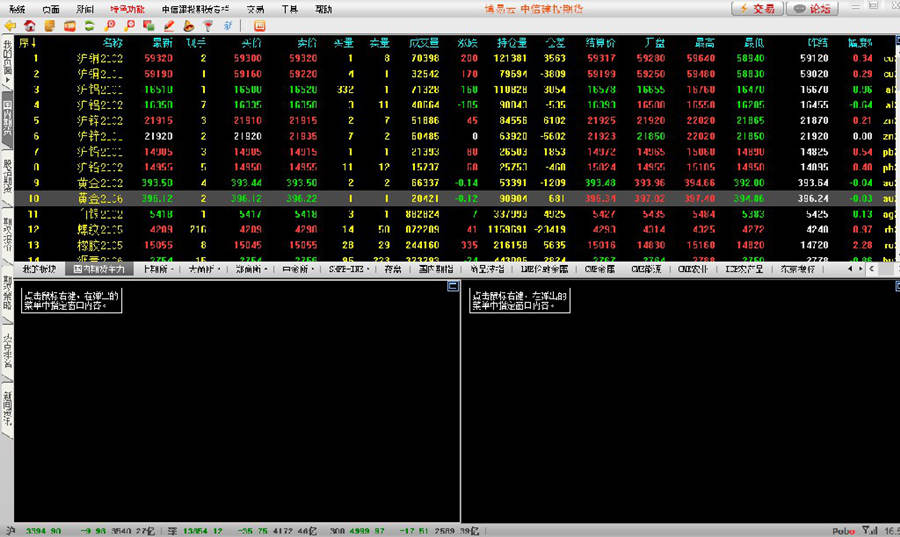This screenshot has height=537, width=900.
Task: Open the 系统 menu
Action: [17, 8]
